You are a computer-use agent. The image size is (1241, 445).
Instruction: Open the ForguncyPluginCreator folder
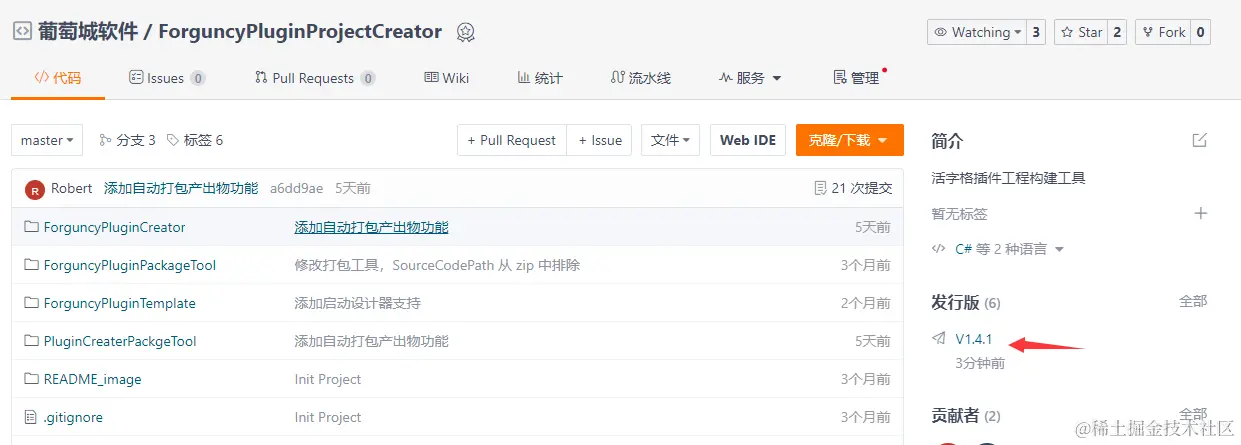point(115,227)
